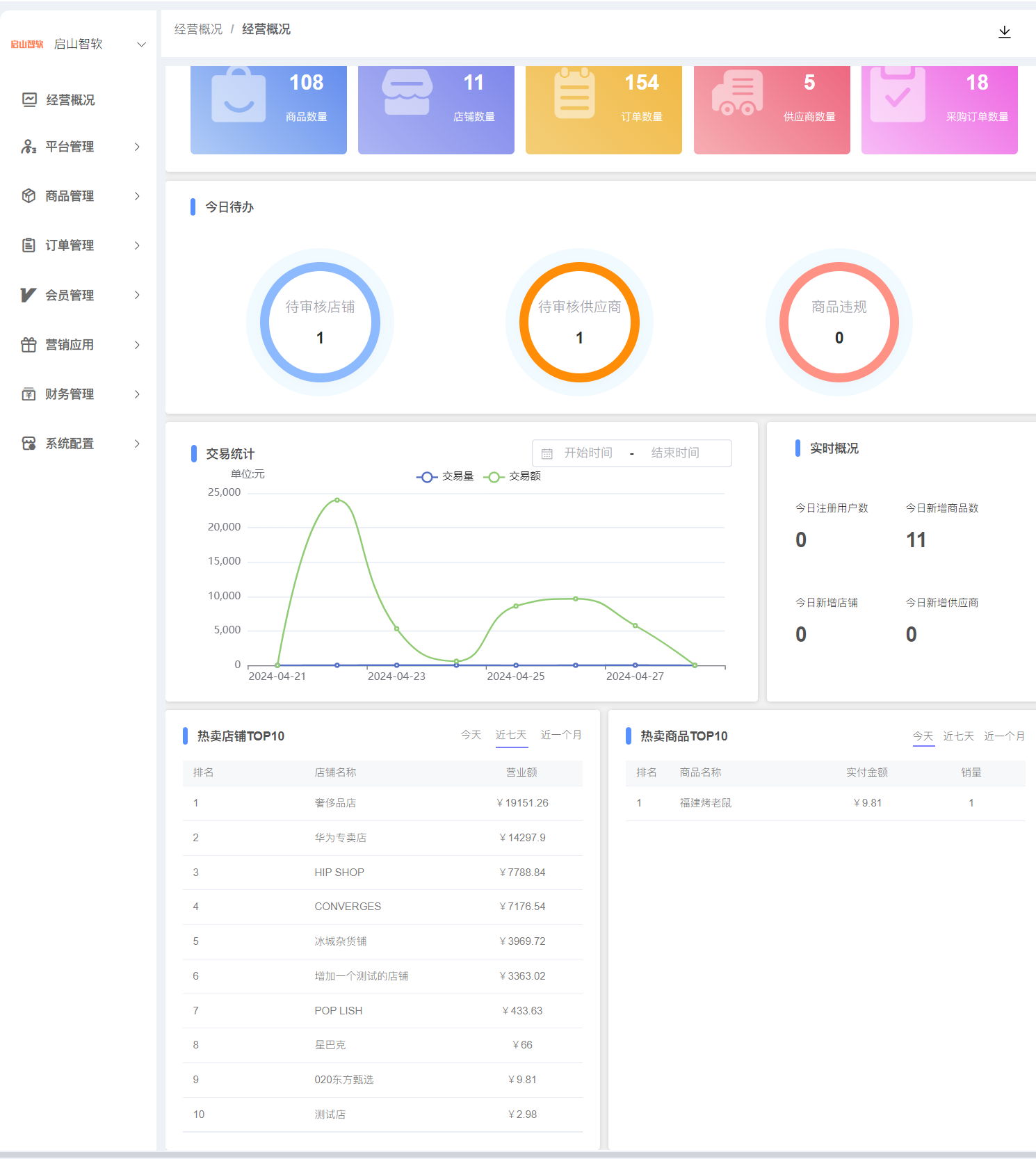Click the shopping bag icon on 商品数量 card

(238, 96)
